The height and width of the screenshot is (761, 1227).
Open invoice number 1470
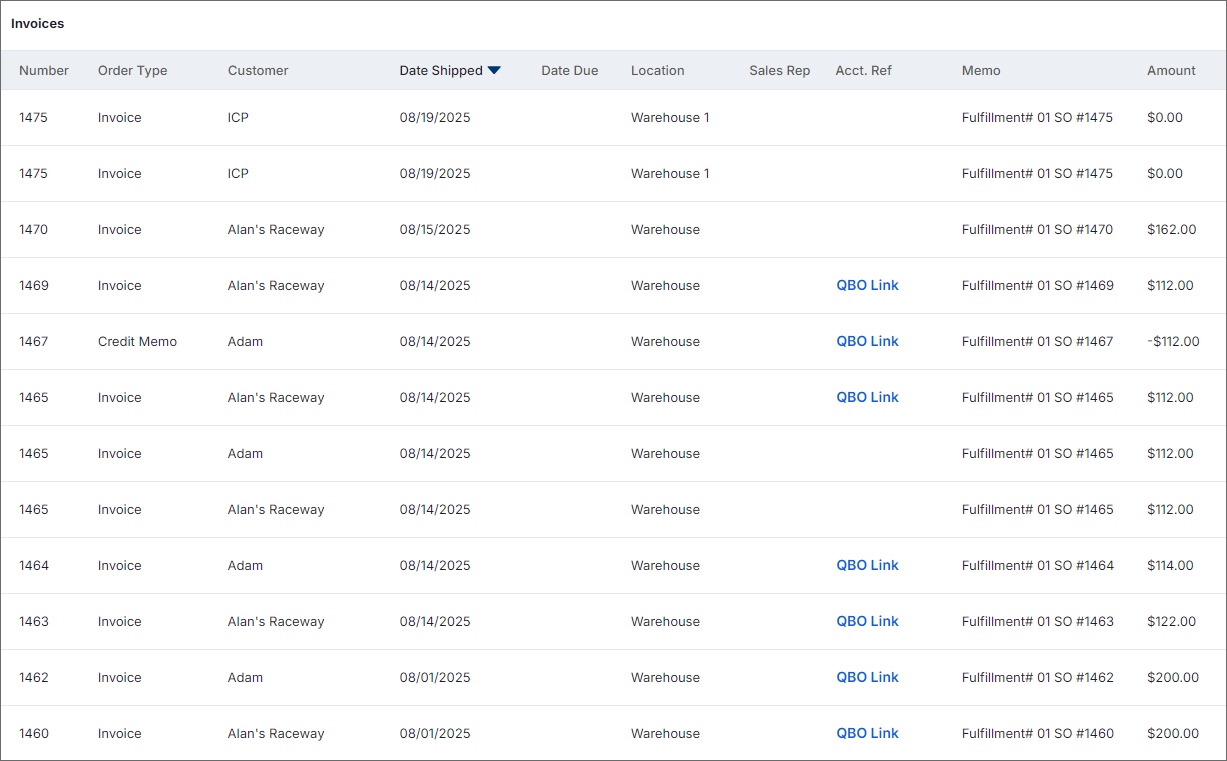coord(32,229)
